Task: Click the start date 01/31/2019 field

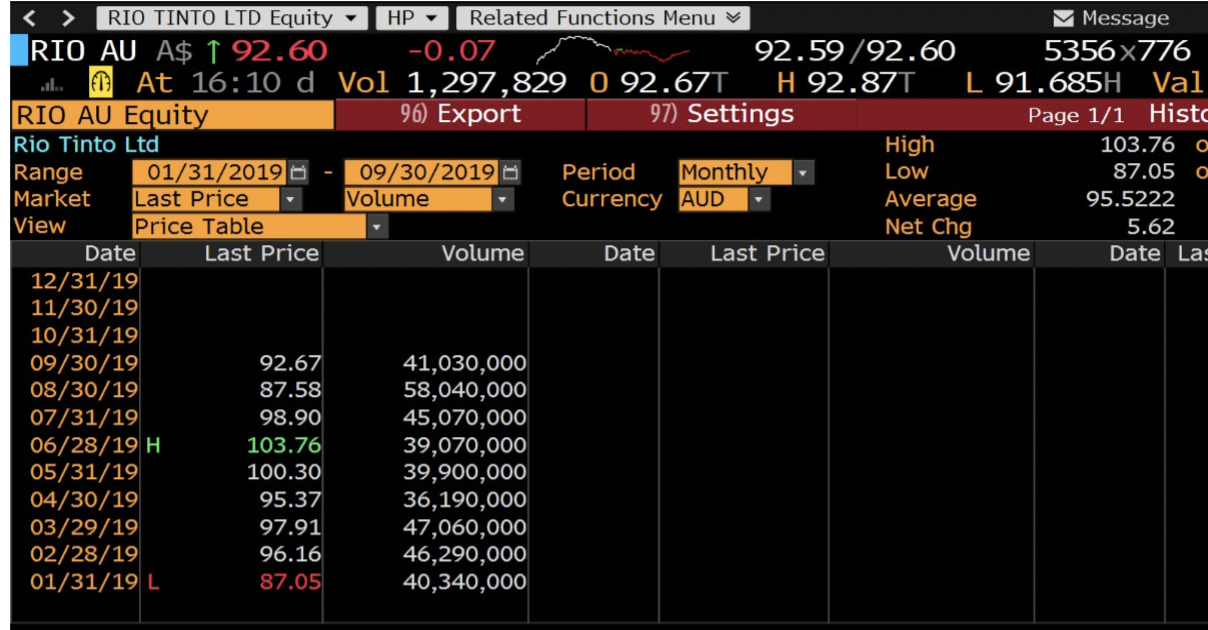Action: tap(211, 172)
